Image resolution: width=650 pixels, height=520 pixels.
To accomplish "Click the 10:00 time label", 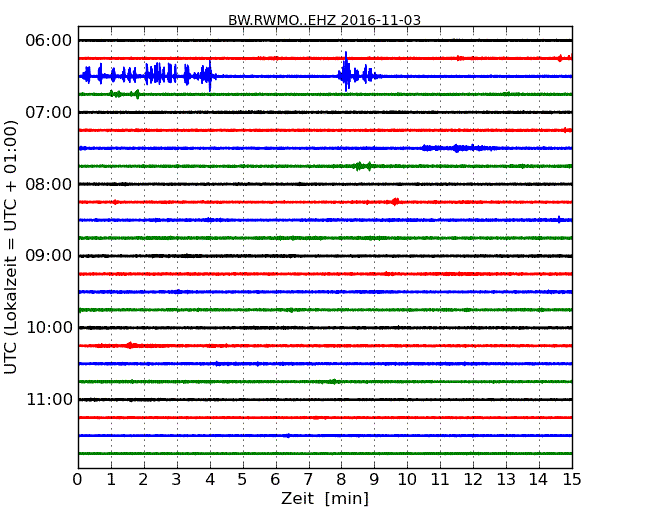I will point(49,328).
